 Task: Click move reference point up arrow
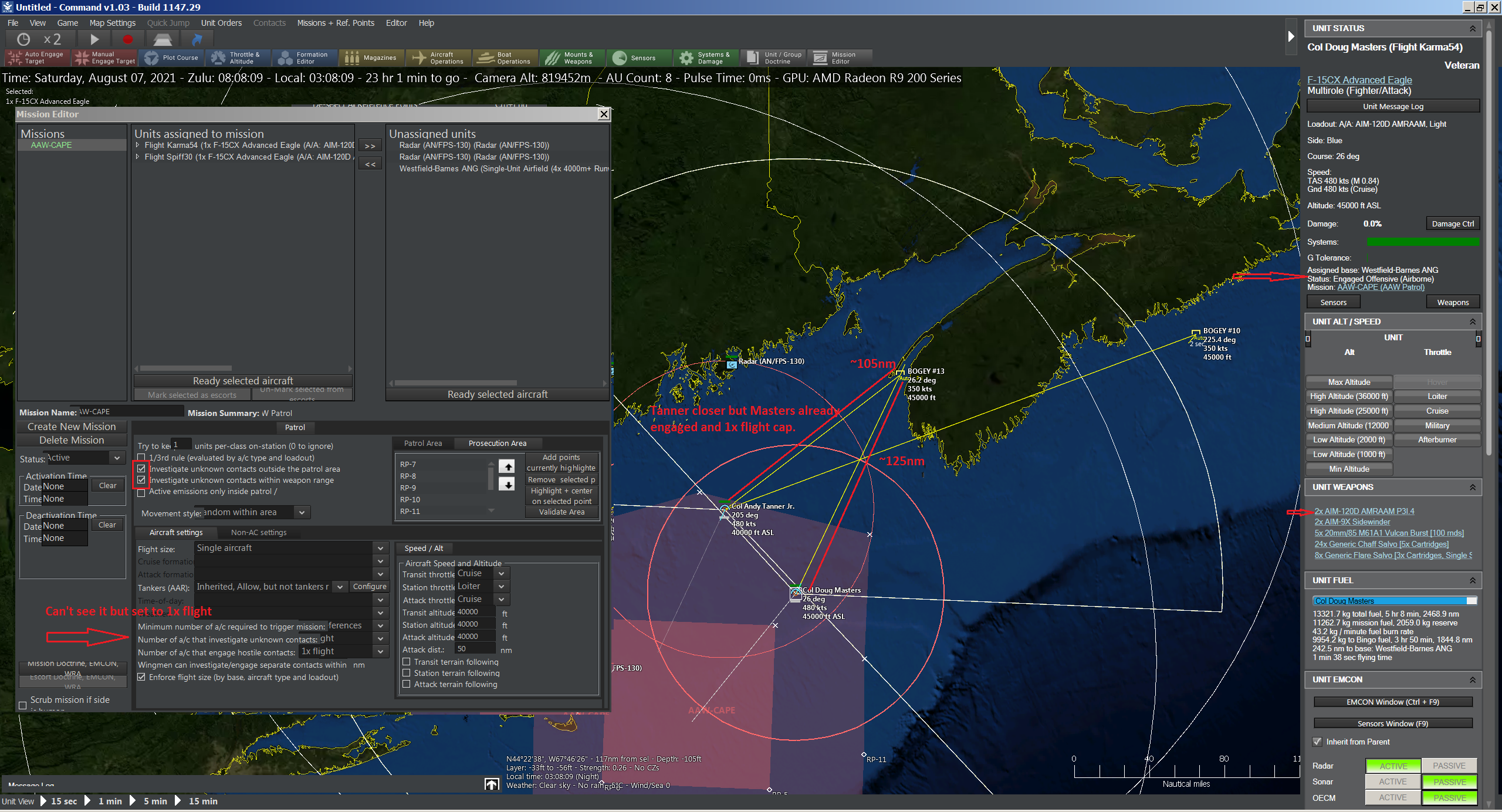(x=507, y=466)
